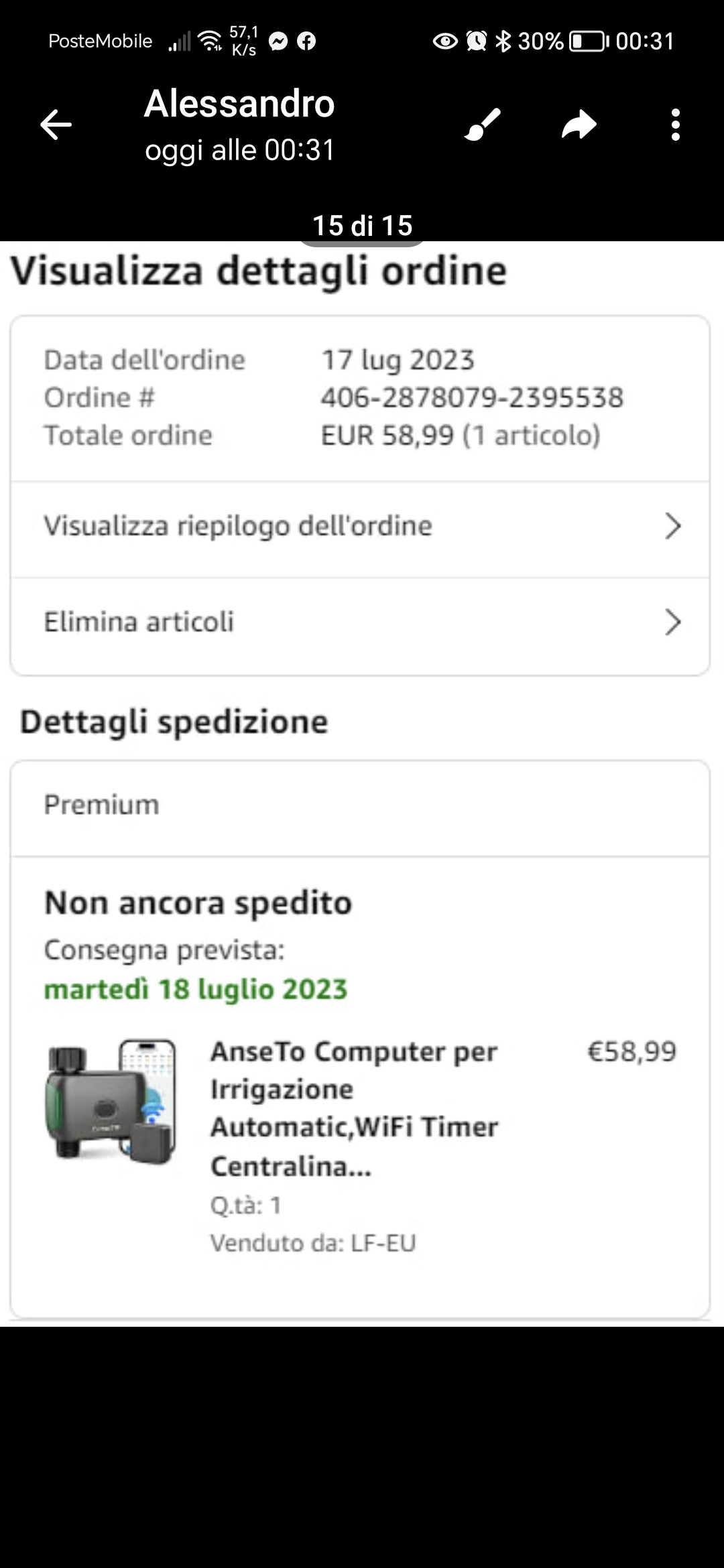Image resolution: width=724 pixels, height=1568 pixels.
Task: Tap the Bluetooth status icon
Action: coord(503,42)
